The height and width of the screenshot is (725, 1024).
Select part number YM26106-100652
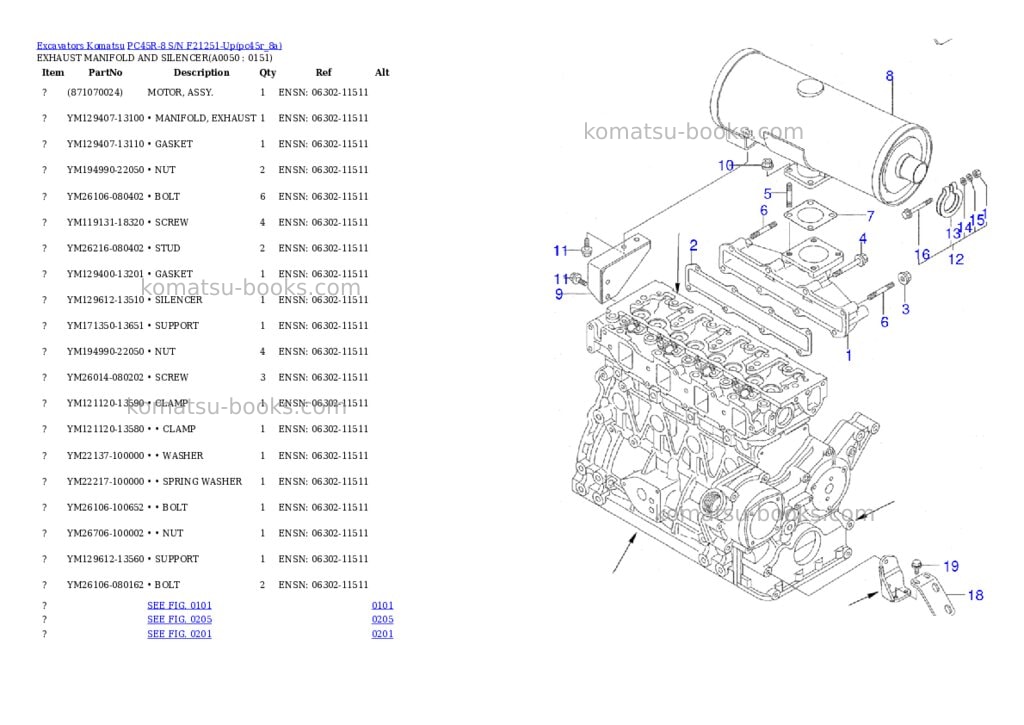[105, 508]
